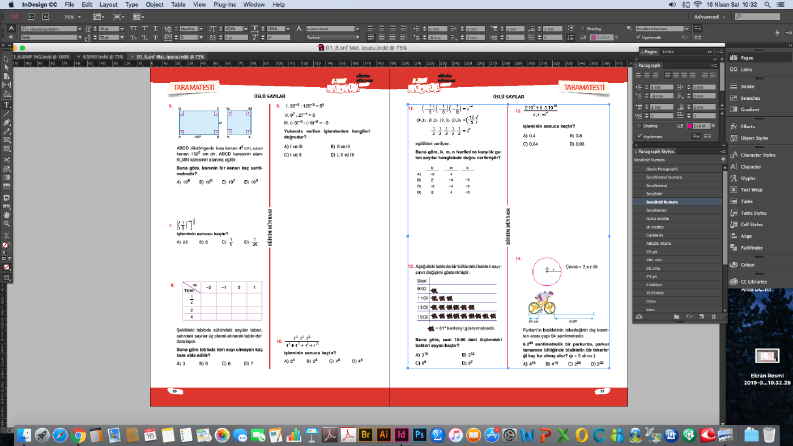Click the clear overrides button
Screen dimensions: 793x446
(x=689, y=317)
